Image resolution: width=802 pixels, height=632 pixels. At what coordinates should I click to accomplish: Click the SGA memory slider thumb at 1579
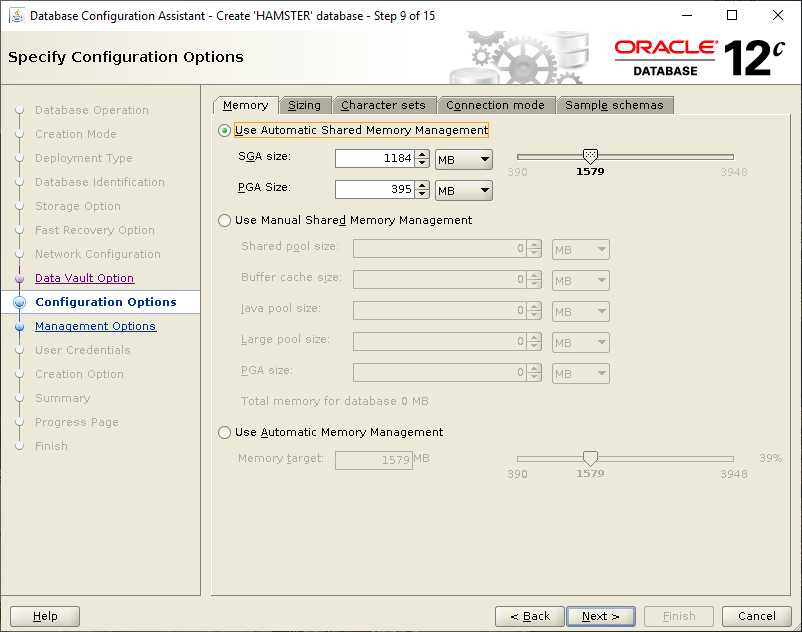(590, 155)
